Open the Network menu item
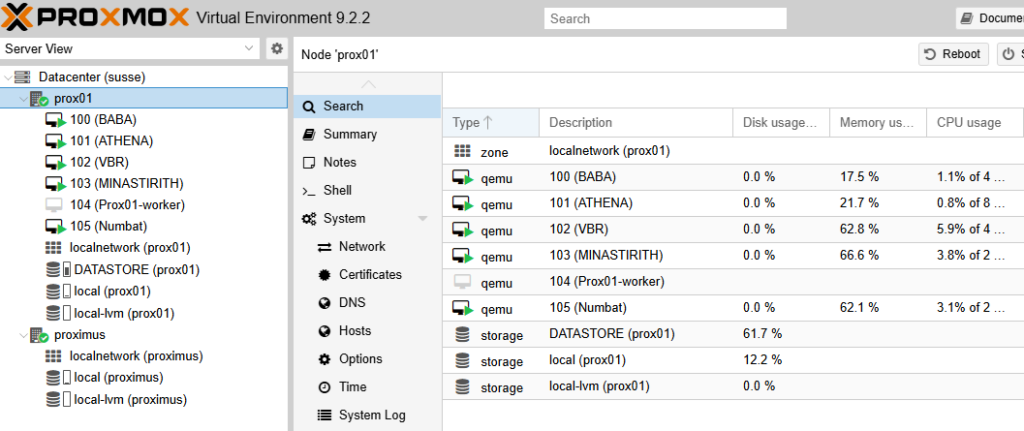Image resolution: width=1024 pixels, height=431 pixels. [x=367, y=247]
